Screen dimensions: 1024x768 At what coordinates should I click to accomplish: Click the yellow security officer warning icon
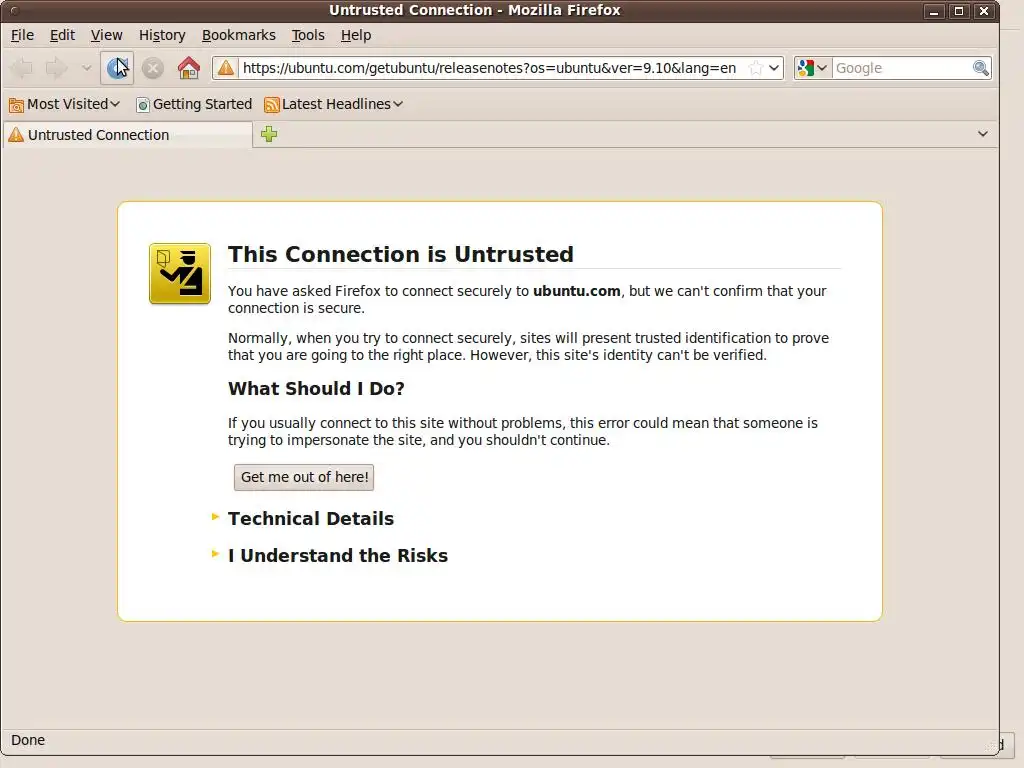[180, 274]
